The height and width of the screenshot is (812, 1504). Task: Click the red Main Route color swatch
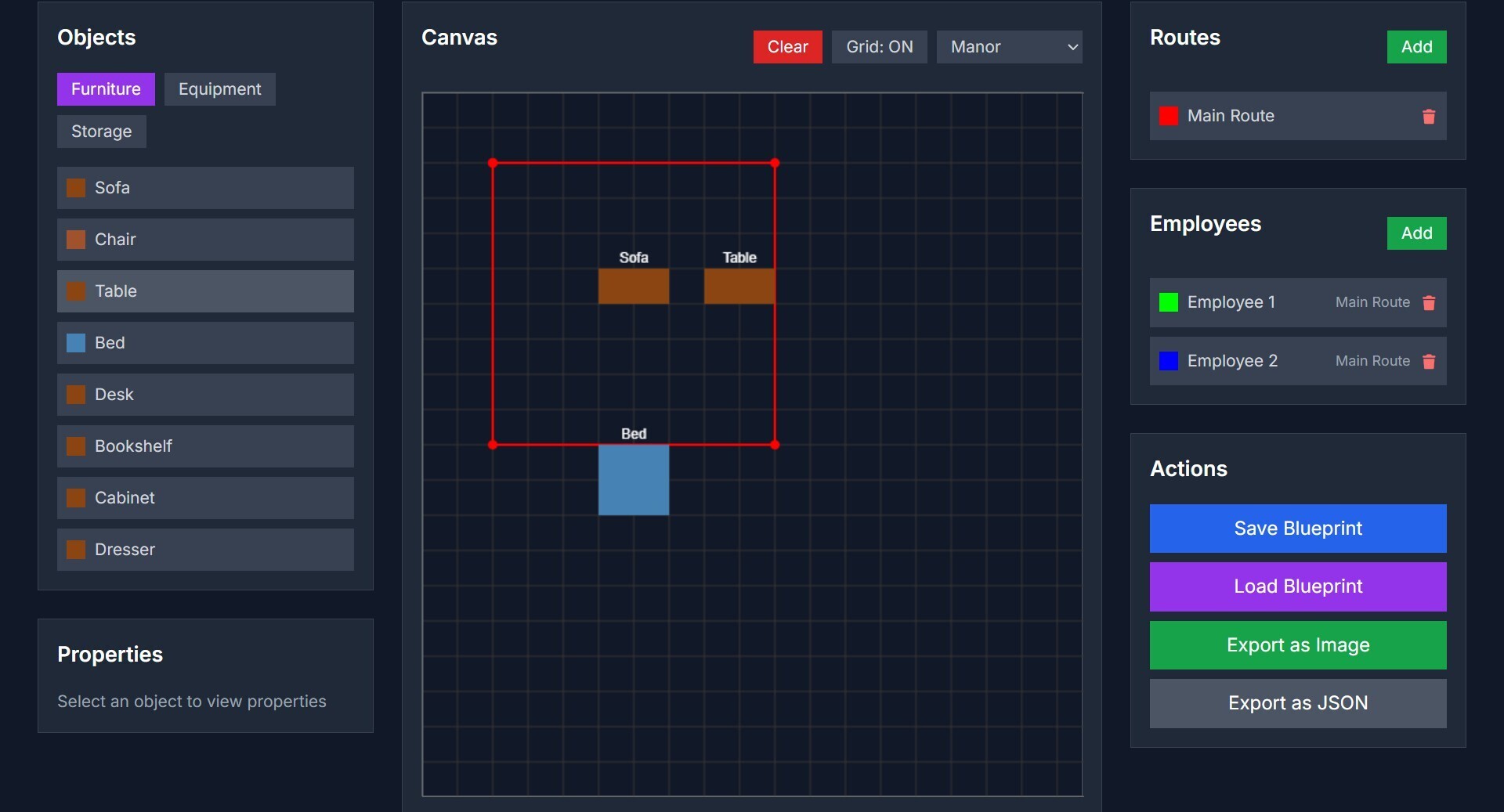pyautogui.click(x=1168, y=116)
